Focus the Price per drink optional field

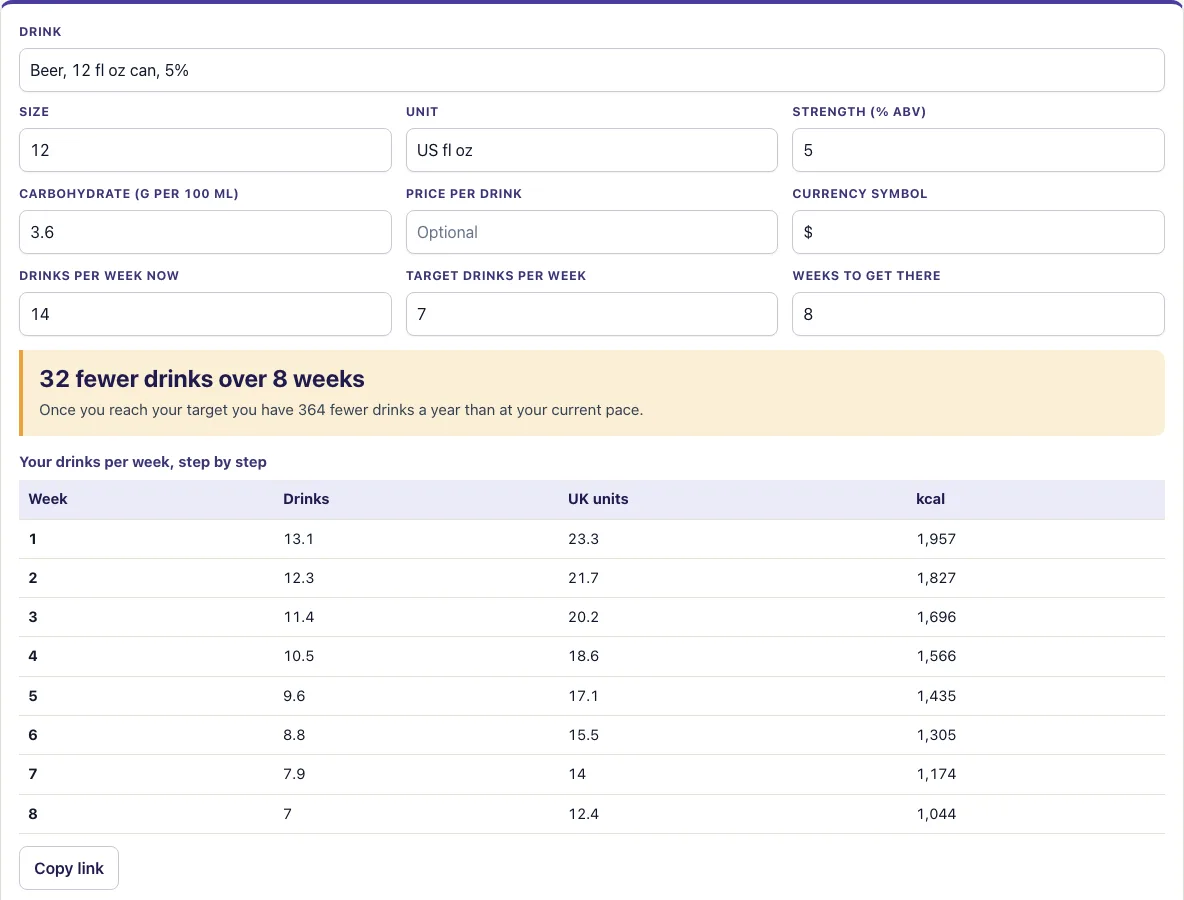[591, 232]
